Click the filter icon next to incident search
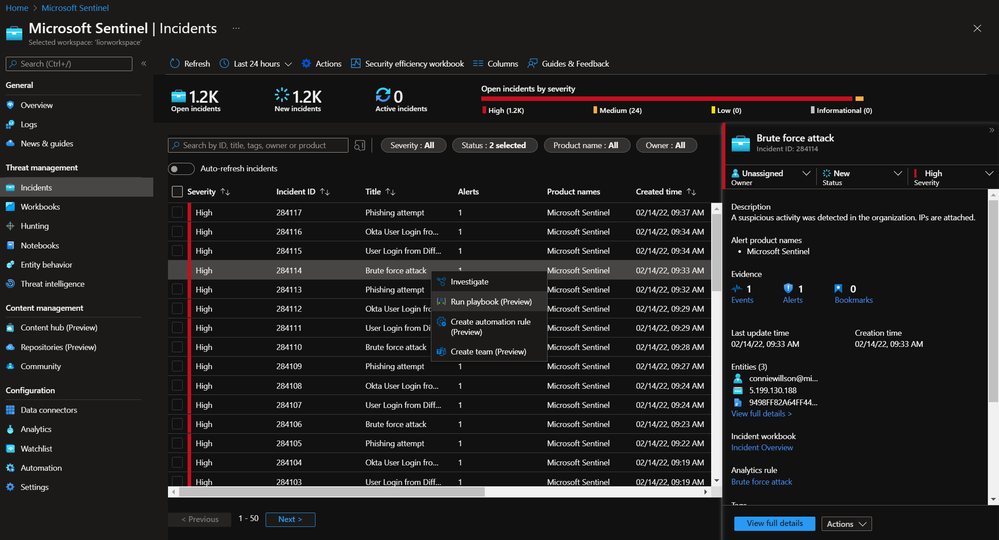The image size is (999, 540). [360, 146]
